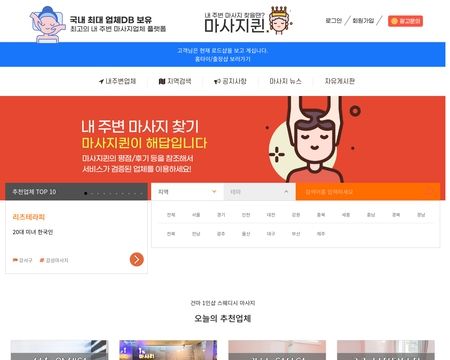
Task: Open the fourth recommended shop thumbnail
Action: pos(386,350)
